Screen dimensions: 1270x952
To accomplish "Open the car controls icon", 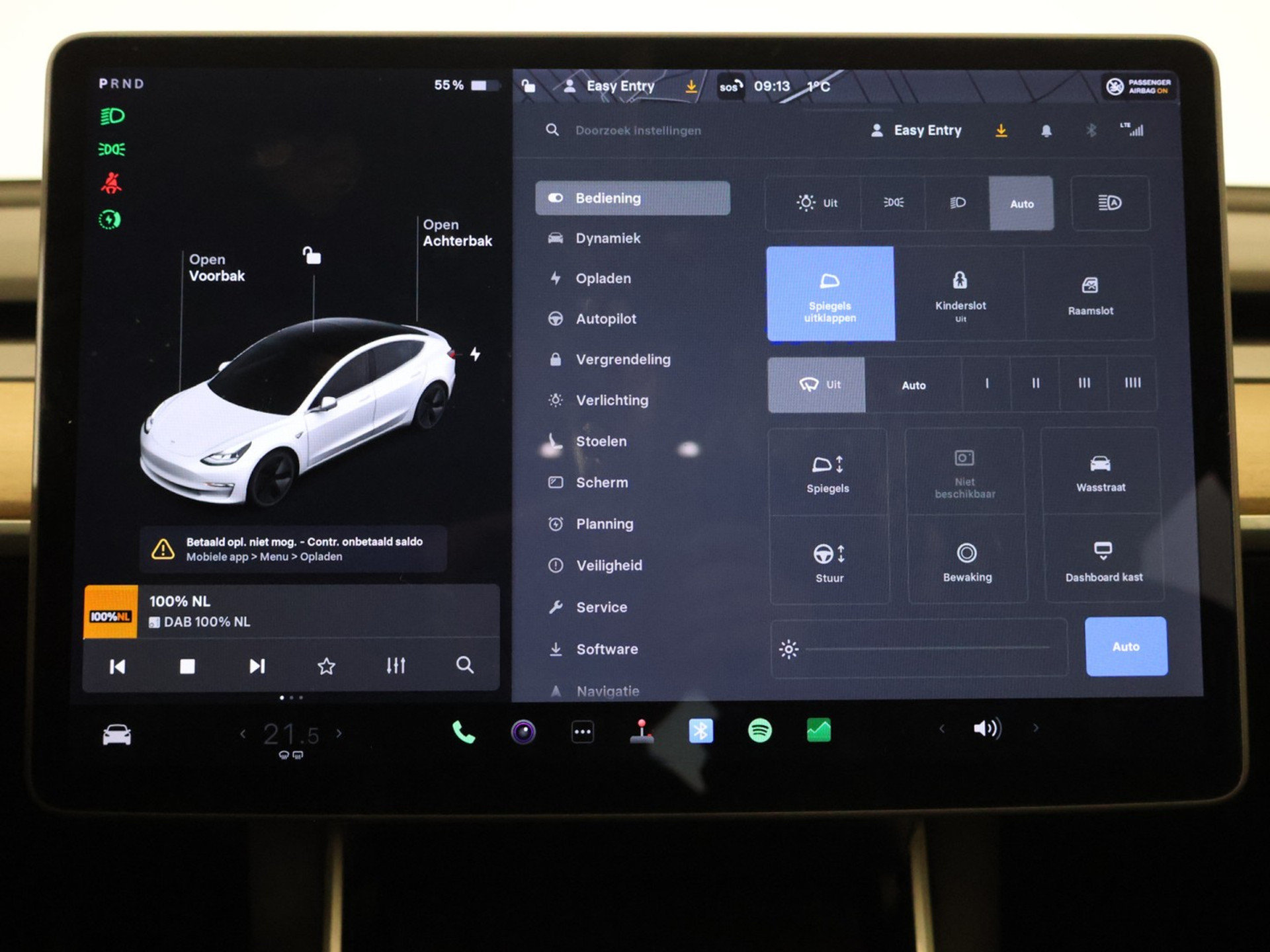I will coord(117,734).
